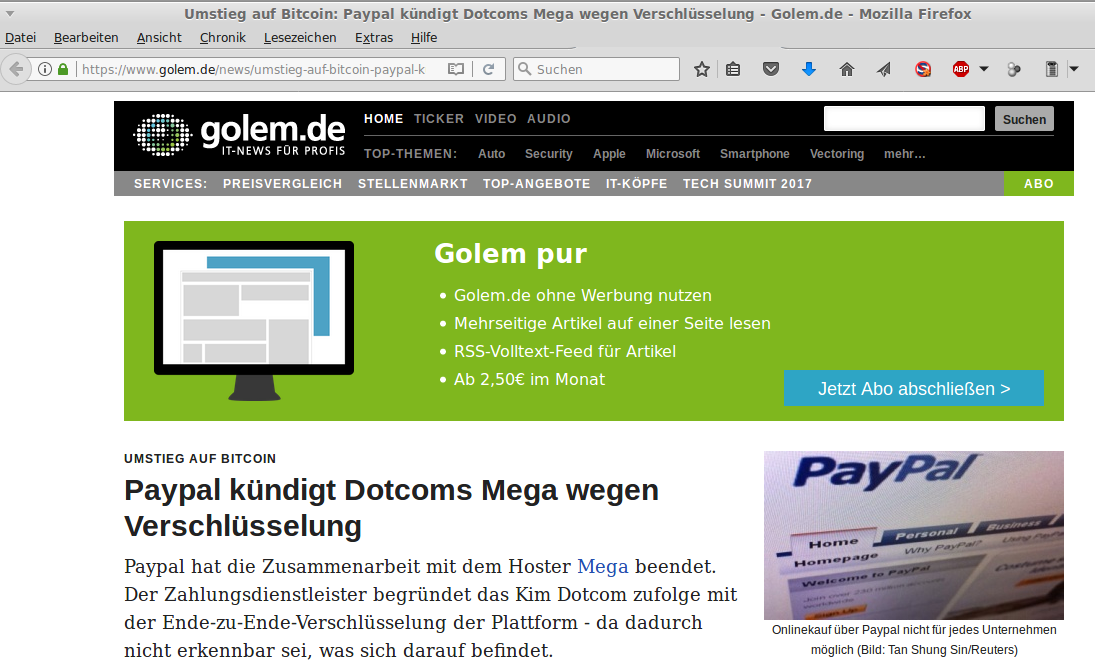Click the 'RSS-Volltext-Feed für Artikel' bullet
Viewport: 1095px width, 666px height.
tap(565, 351)
